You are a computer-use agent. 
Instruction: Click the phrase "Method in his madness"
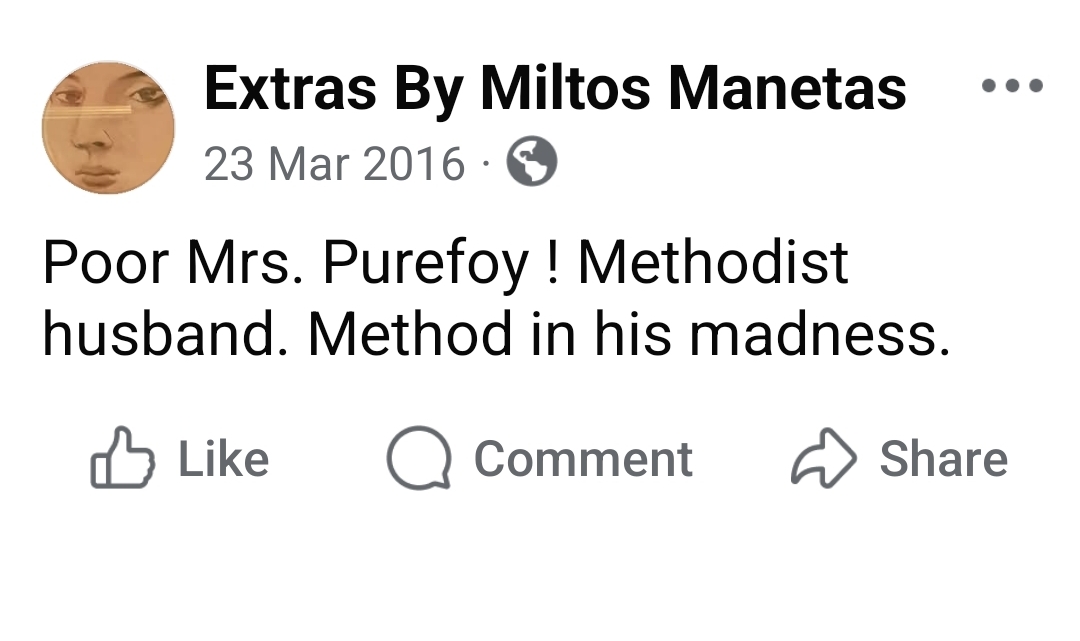click(x=627, y=335)
